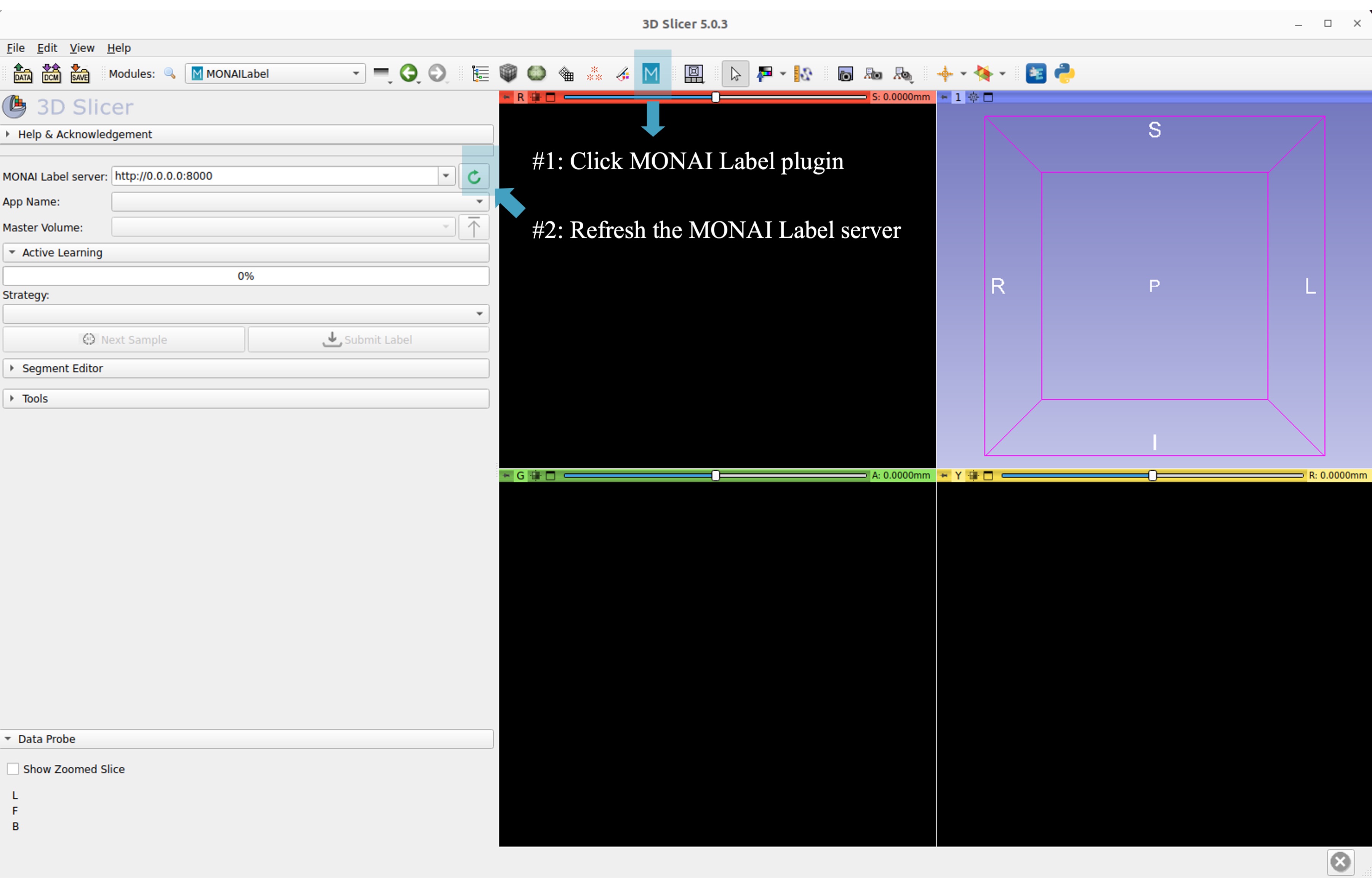Open the Strategy dropdown
Screen dimensions: 1372x888
246,314
